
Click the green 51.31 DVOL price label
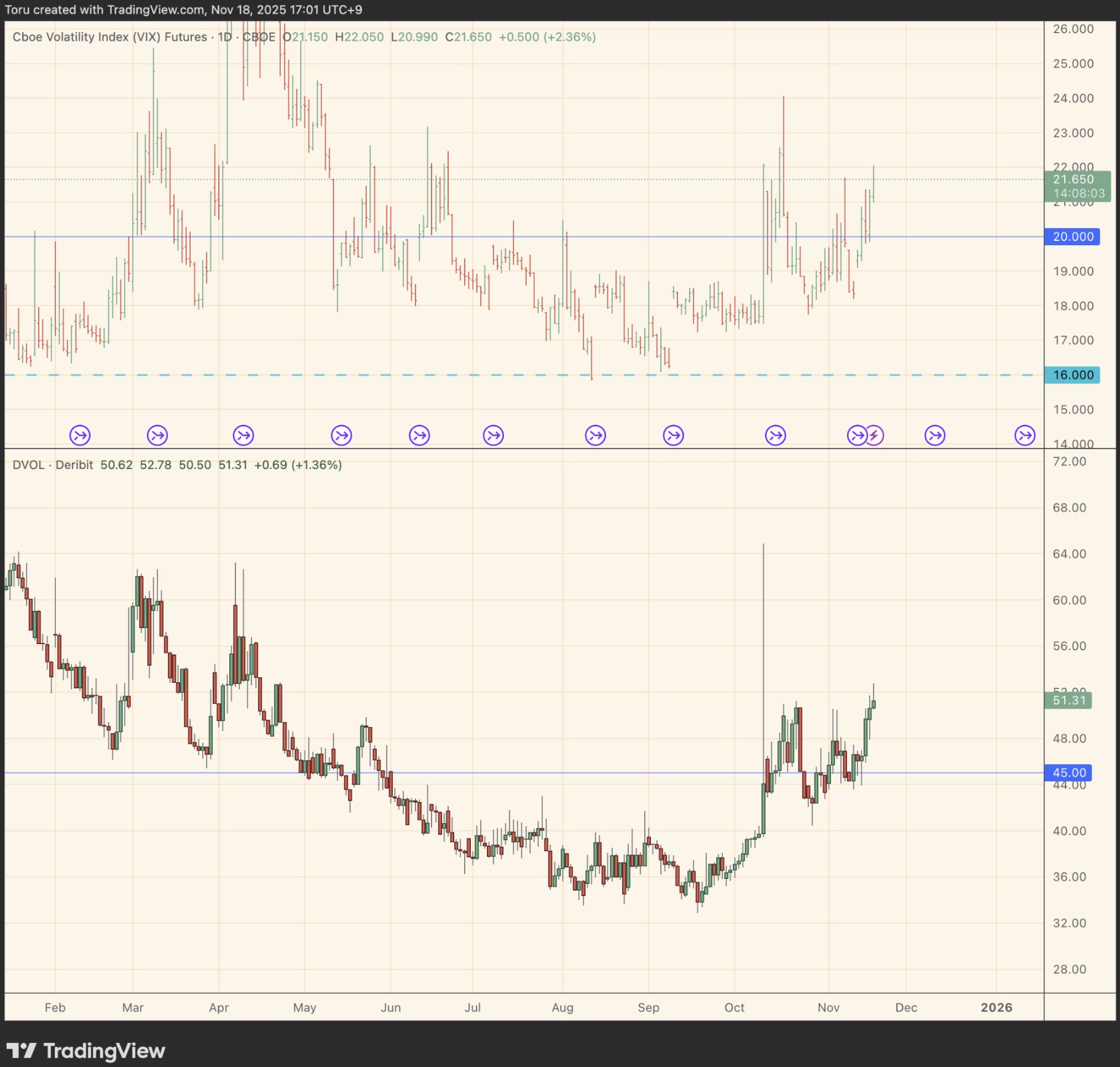pos(1068,700)
